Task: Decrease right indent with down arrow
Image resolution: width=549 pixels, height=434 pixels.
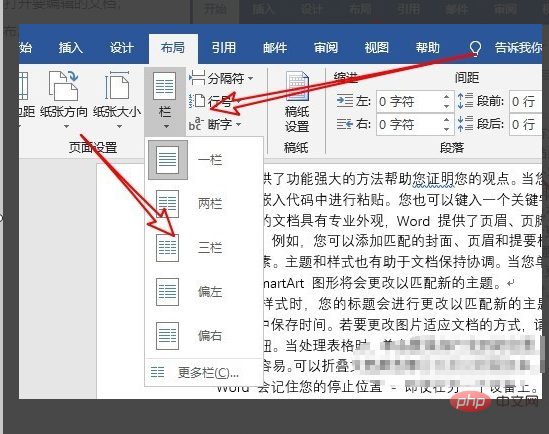Action: coord(446,129)
